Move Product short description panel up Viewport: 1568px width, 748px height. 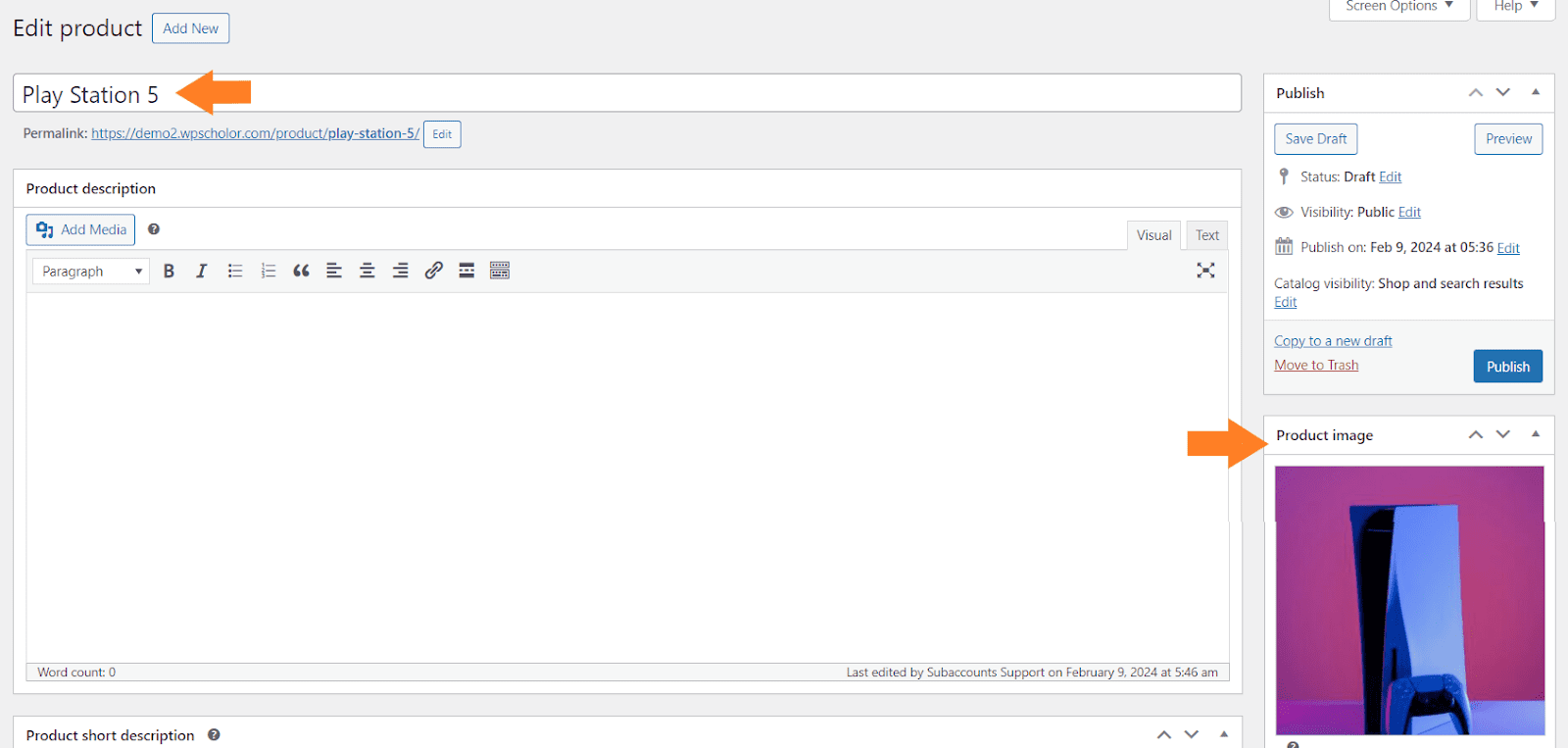pyautogui.click(x=1164, y=734)
